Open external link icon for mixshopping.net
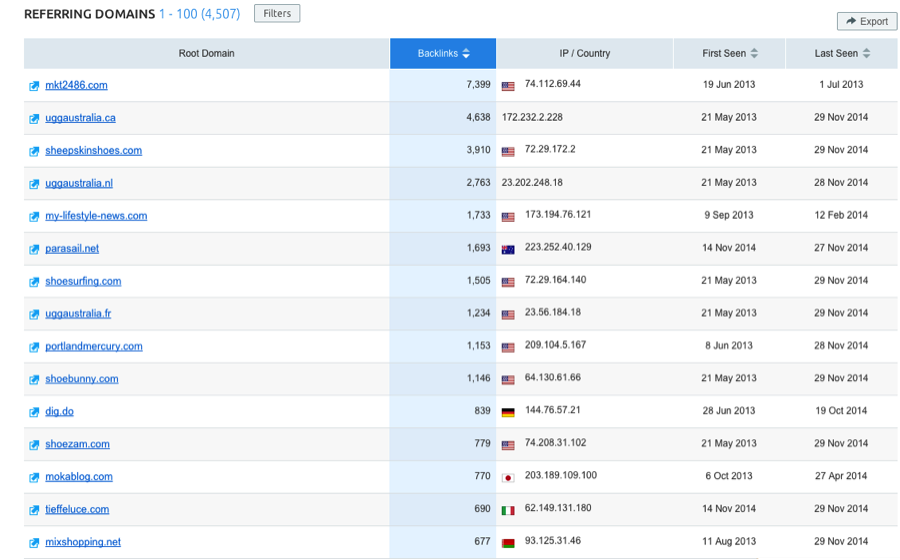The height and width of the screenshot is (560, 900). click(34, 543)
